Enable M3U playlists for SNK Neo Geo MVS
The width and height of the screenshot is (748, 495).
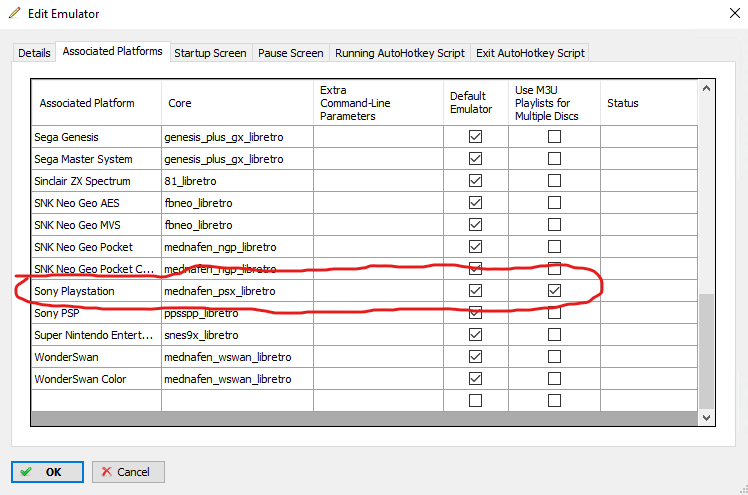point(554,225)
